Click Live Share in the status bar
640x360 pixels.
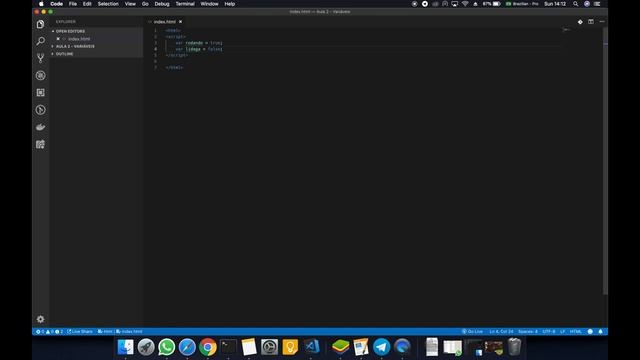coord(80,331)
